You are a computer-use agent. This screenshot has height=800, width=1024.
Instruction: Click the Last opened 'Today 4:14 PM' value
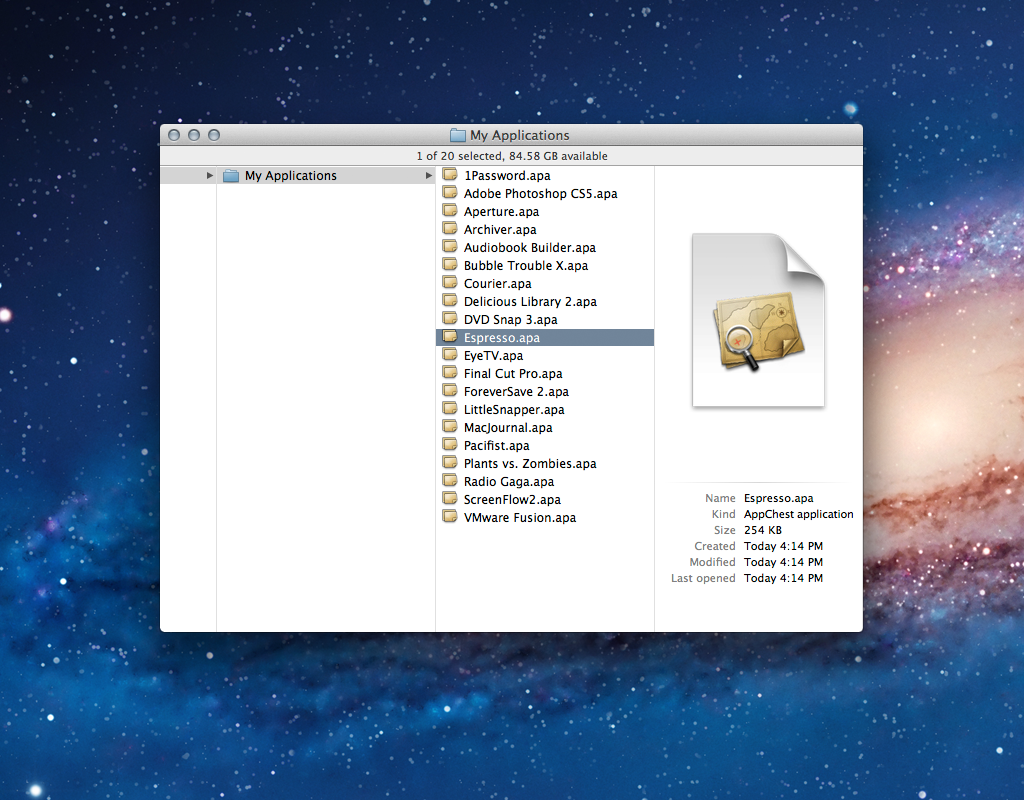point(783,578)
